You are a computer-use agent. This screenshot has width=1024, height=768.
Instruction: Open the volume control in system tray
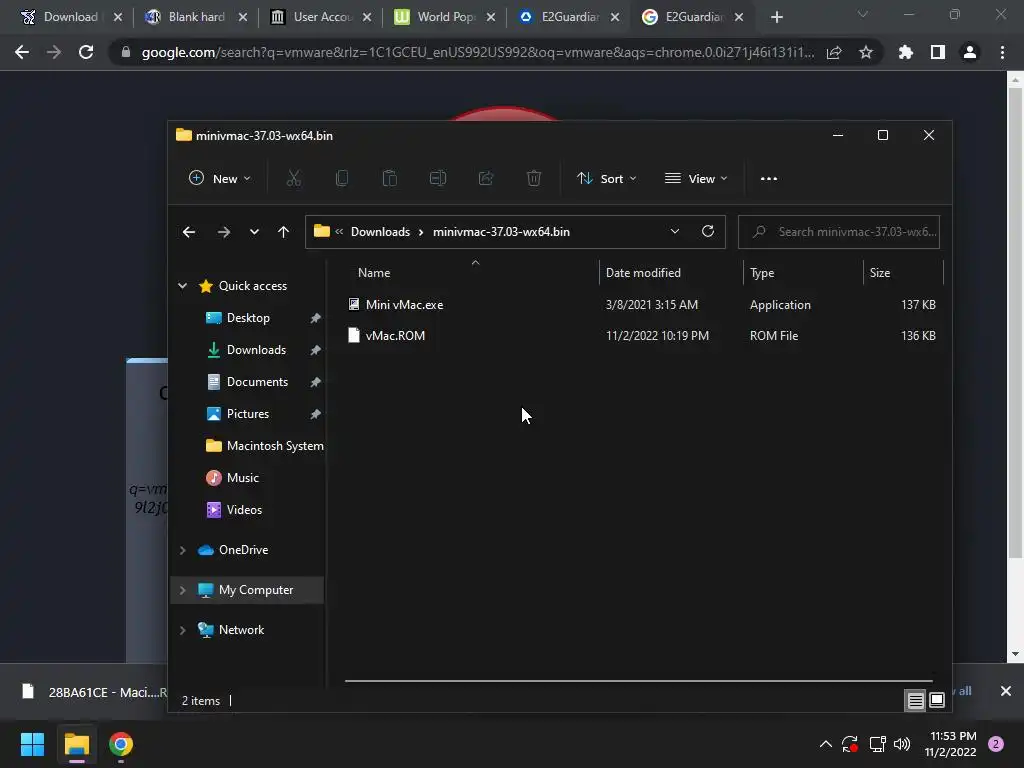(x=902, y=744)
